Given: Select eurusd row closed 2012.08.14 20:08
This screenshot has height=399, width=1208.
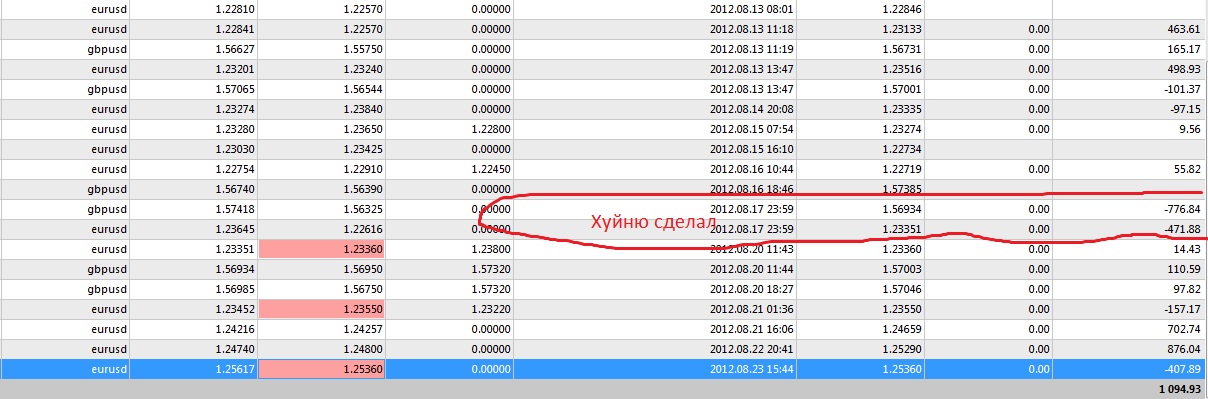Looking at the screenshot, I should 604,109.
